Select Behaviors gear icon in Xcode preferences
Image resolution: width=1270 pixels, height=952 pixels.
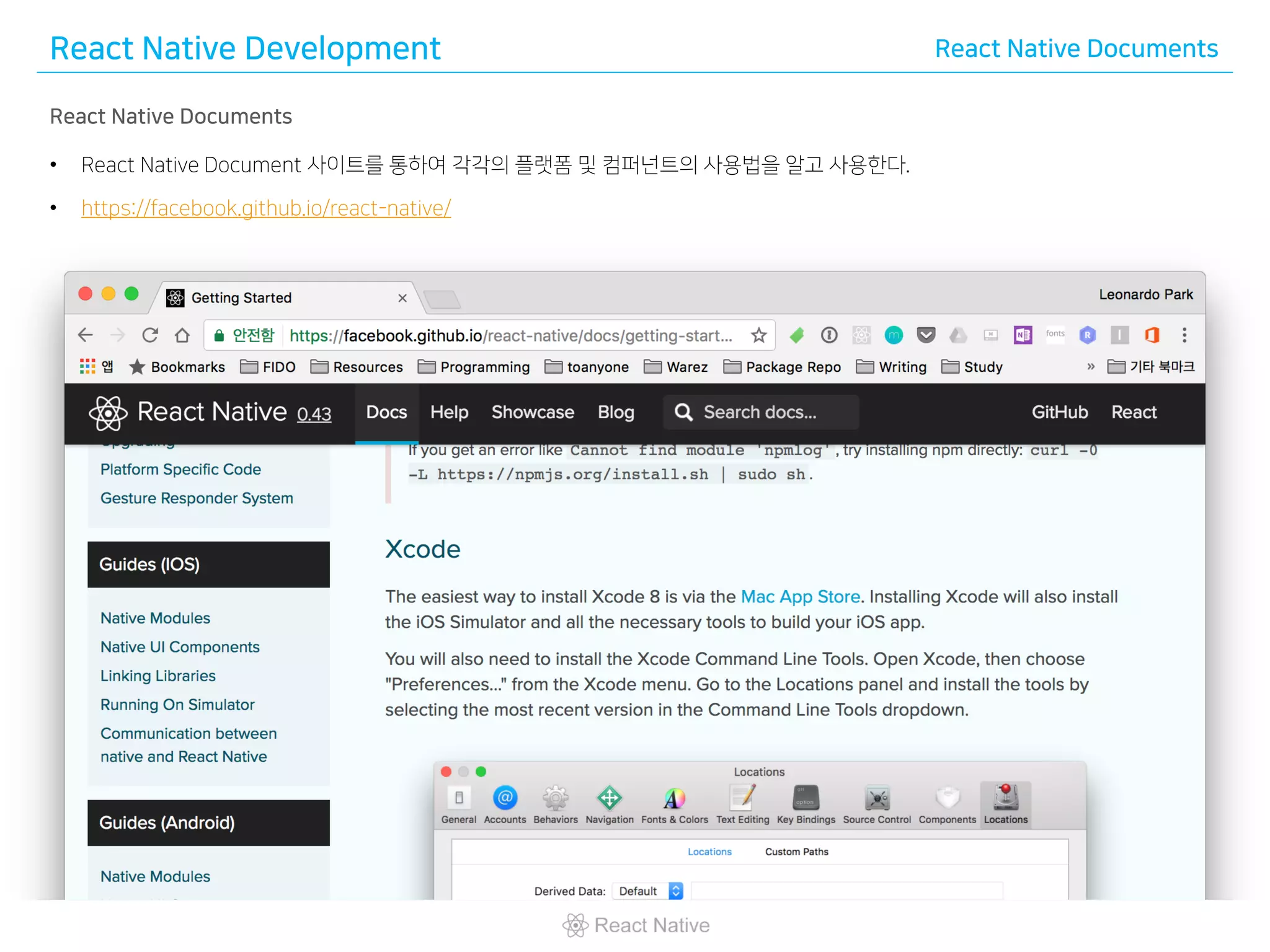pos(556,805)
